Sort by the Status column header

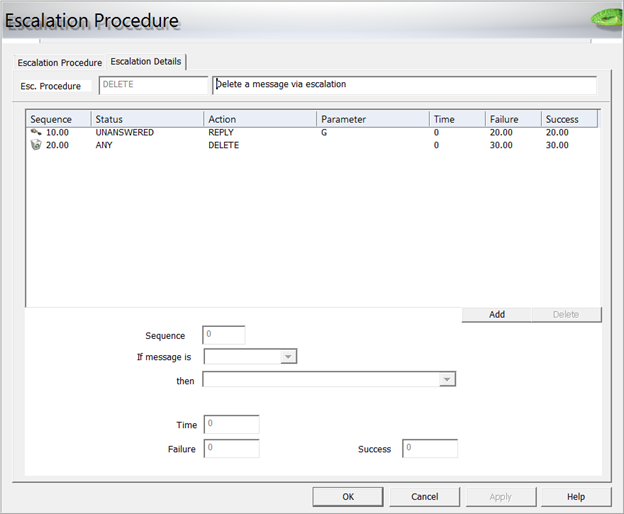pos(147,119)
